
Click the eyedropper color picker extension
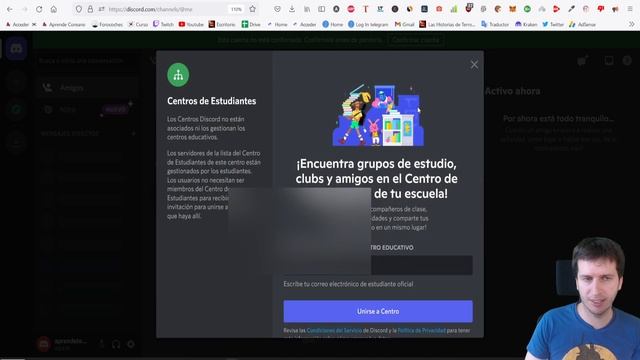(x=571, y=9)
